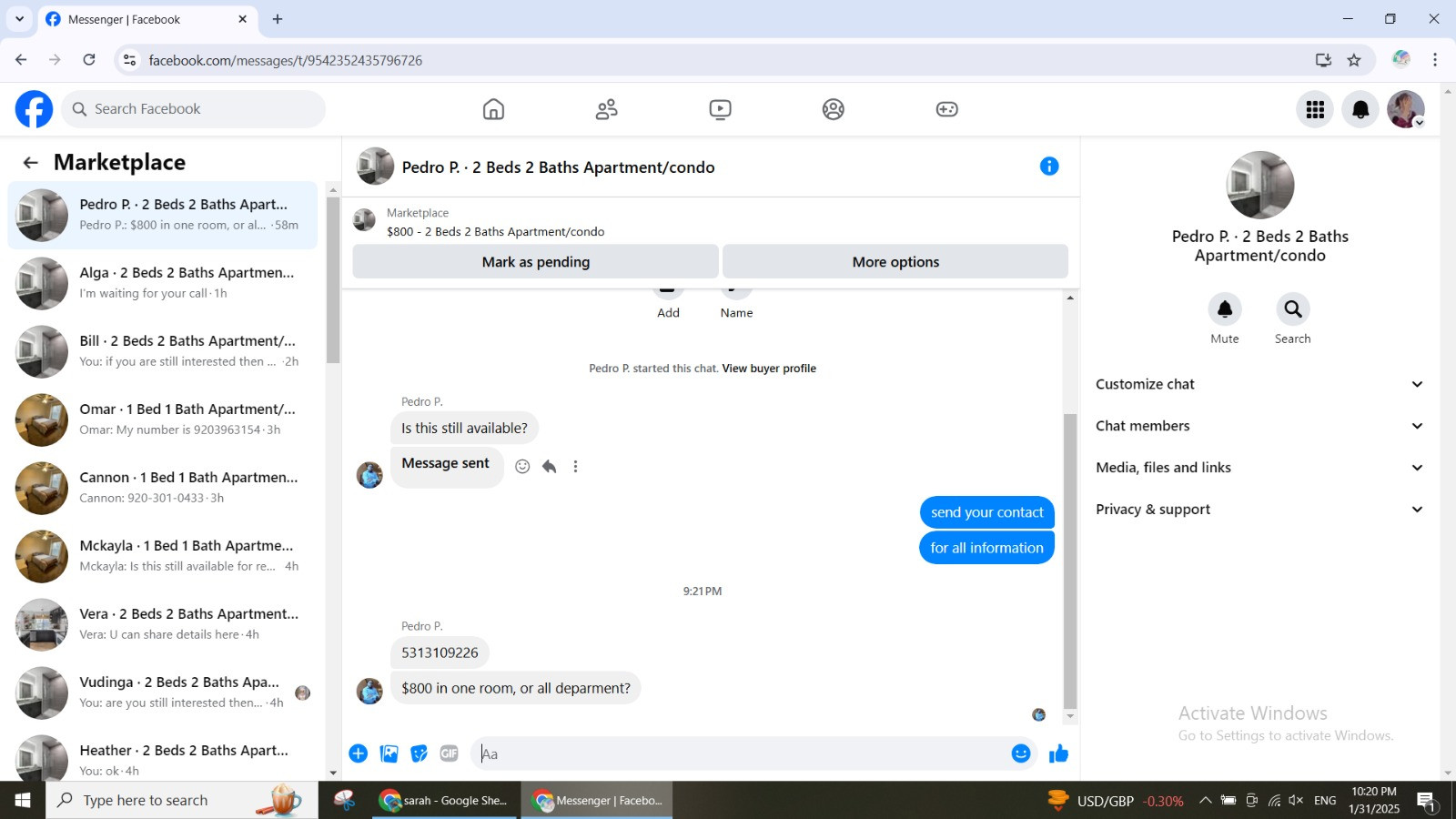Show hidden system tray icons
1456x819 pixels.
click(x=1205, y=801)
